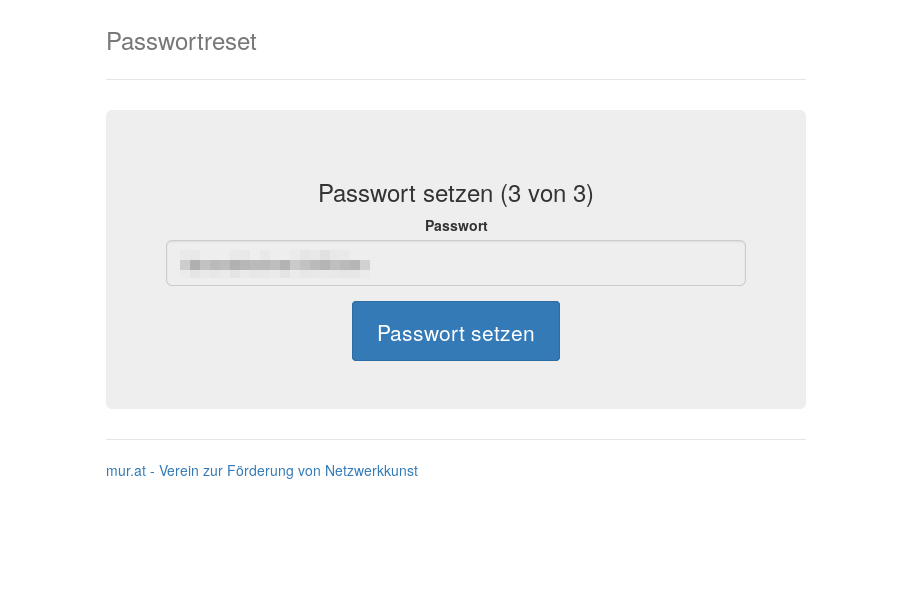The height and width of the screenshot is (592, 910).
Task: Click the gray Passwortreset title at the top
Action: (x=181, y=42)
